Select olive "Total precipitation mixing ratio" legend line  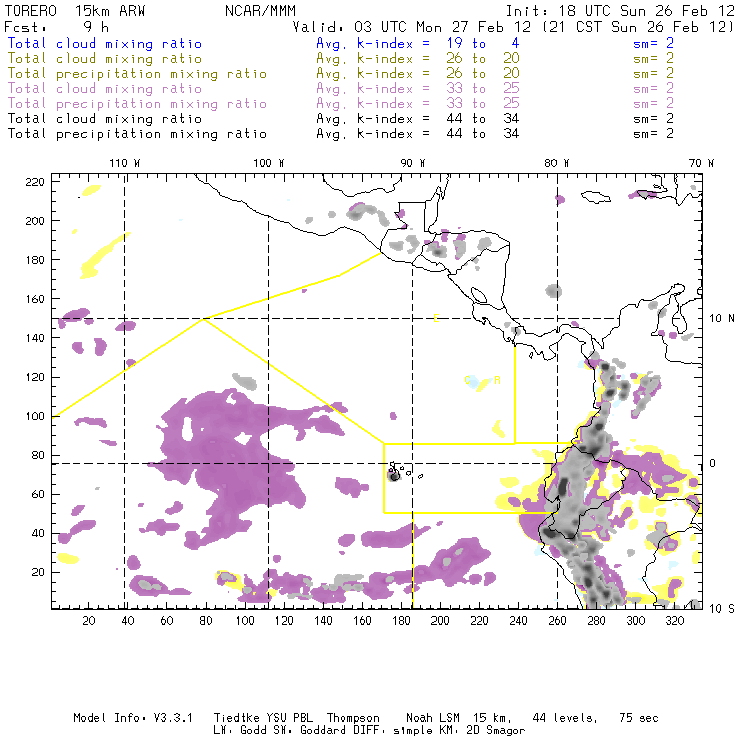(x=137, y=74)
